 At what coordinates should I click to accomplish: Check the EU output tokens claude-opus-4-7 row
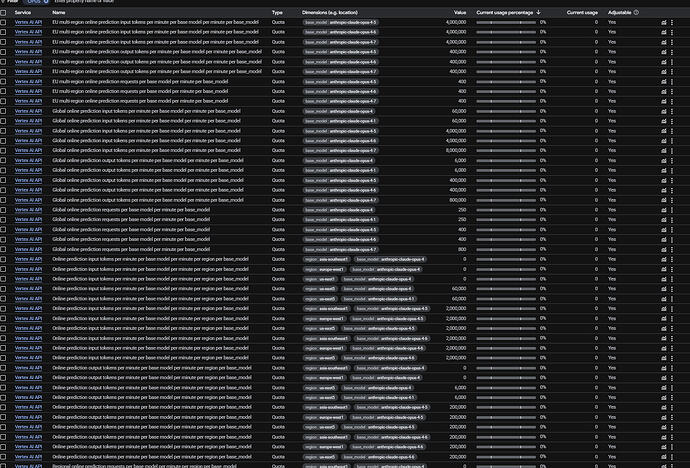pyautogui.click(x=3, y=71)
